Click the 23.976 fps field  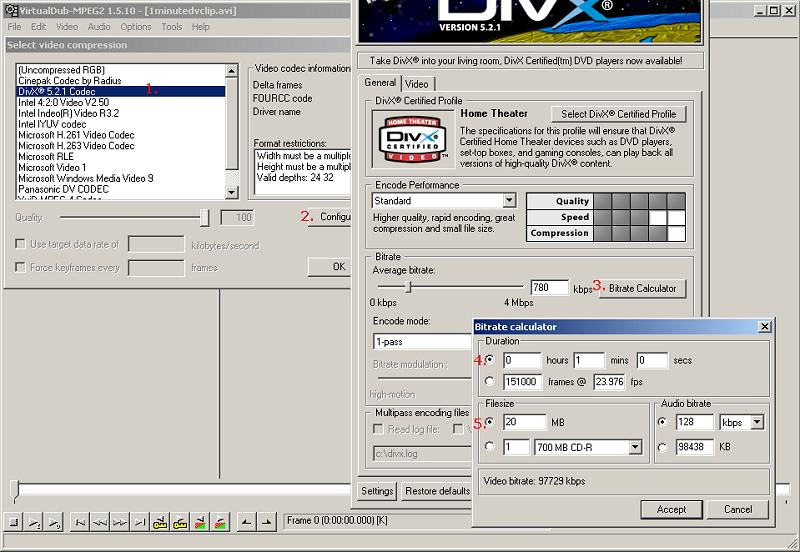(609, 382)
